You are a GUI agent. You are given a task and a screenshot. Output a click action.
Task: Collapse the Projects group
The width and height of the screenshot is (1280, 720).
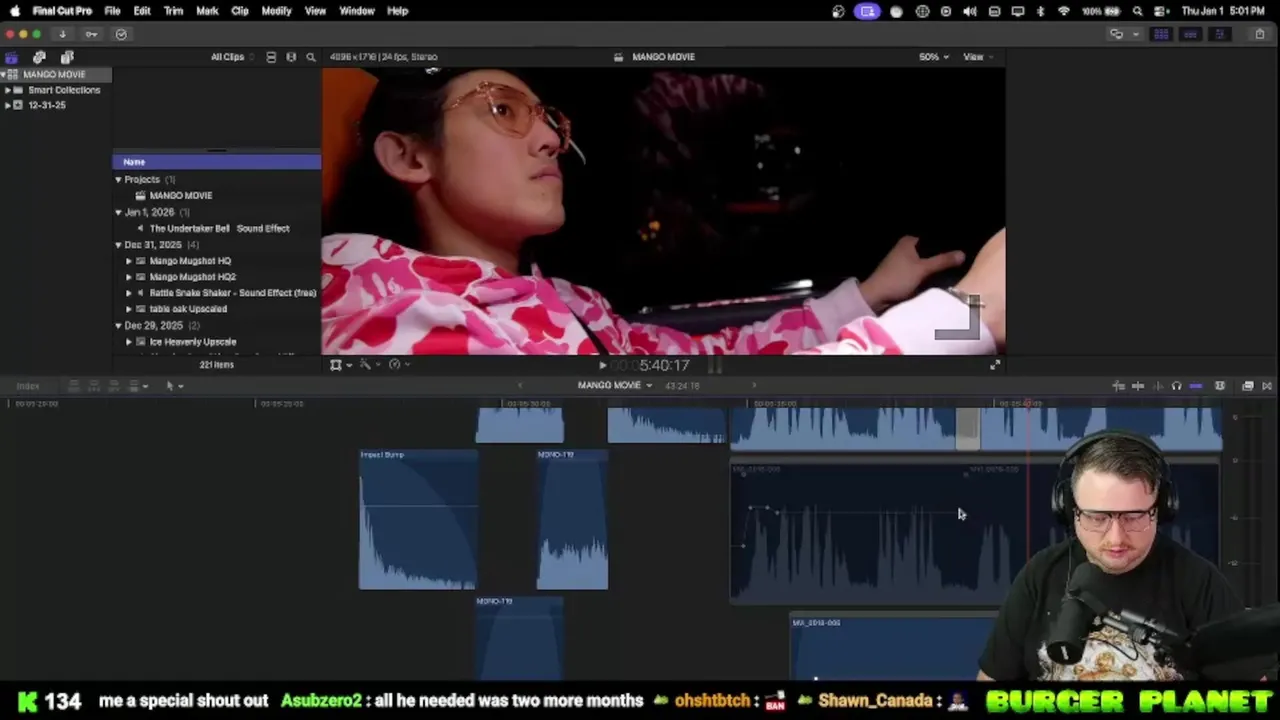tap(118, 180)
